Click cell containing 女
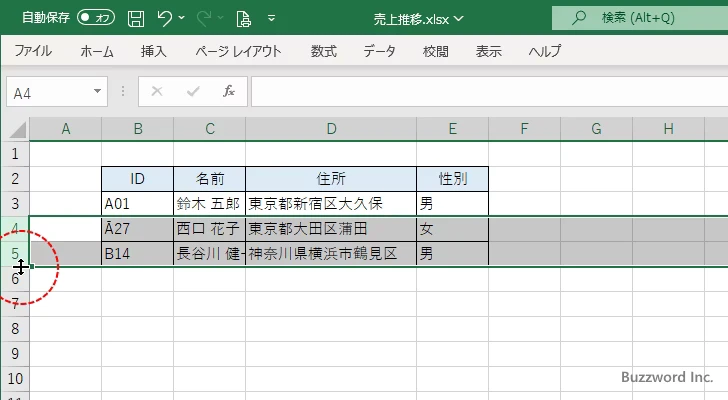 pyautogui.click(x=453, y=229)
